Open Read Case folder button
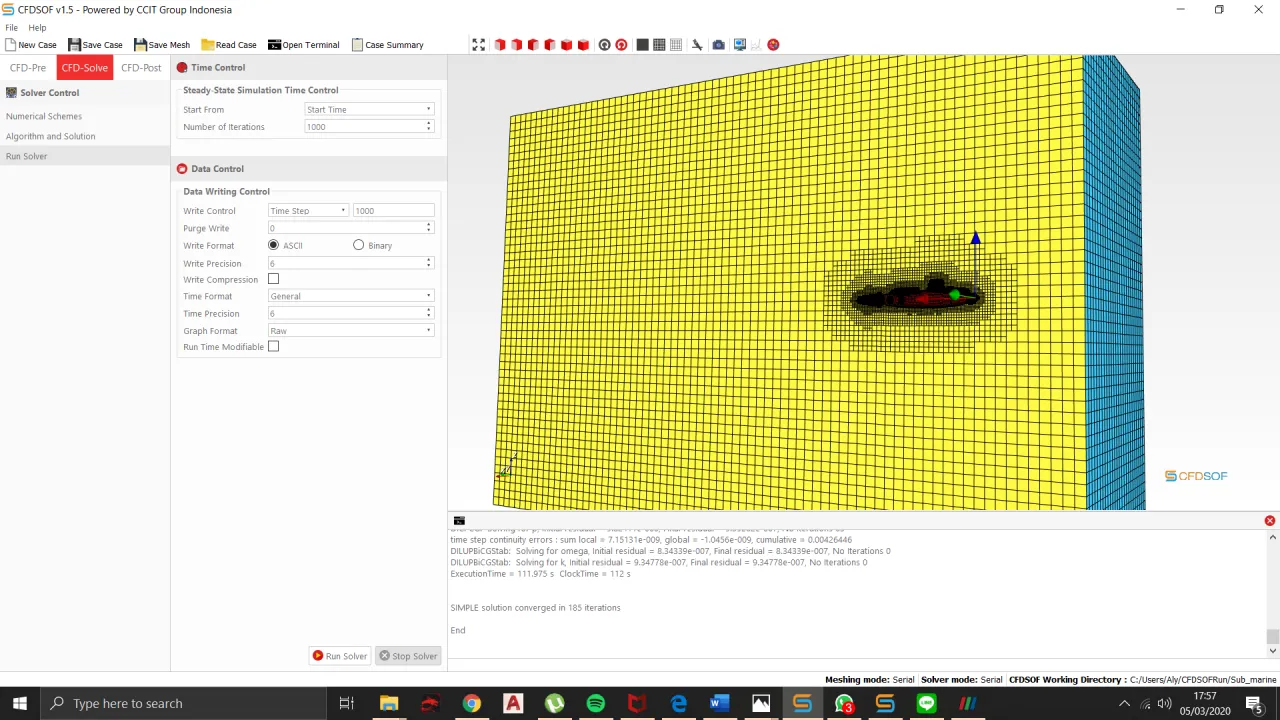The height and width of the screenshot is (720, 1280). click(x=229, y=45)
